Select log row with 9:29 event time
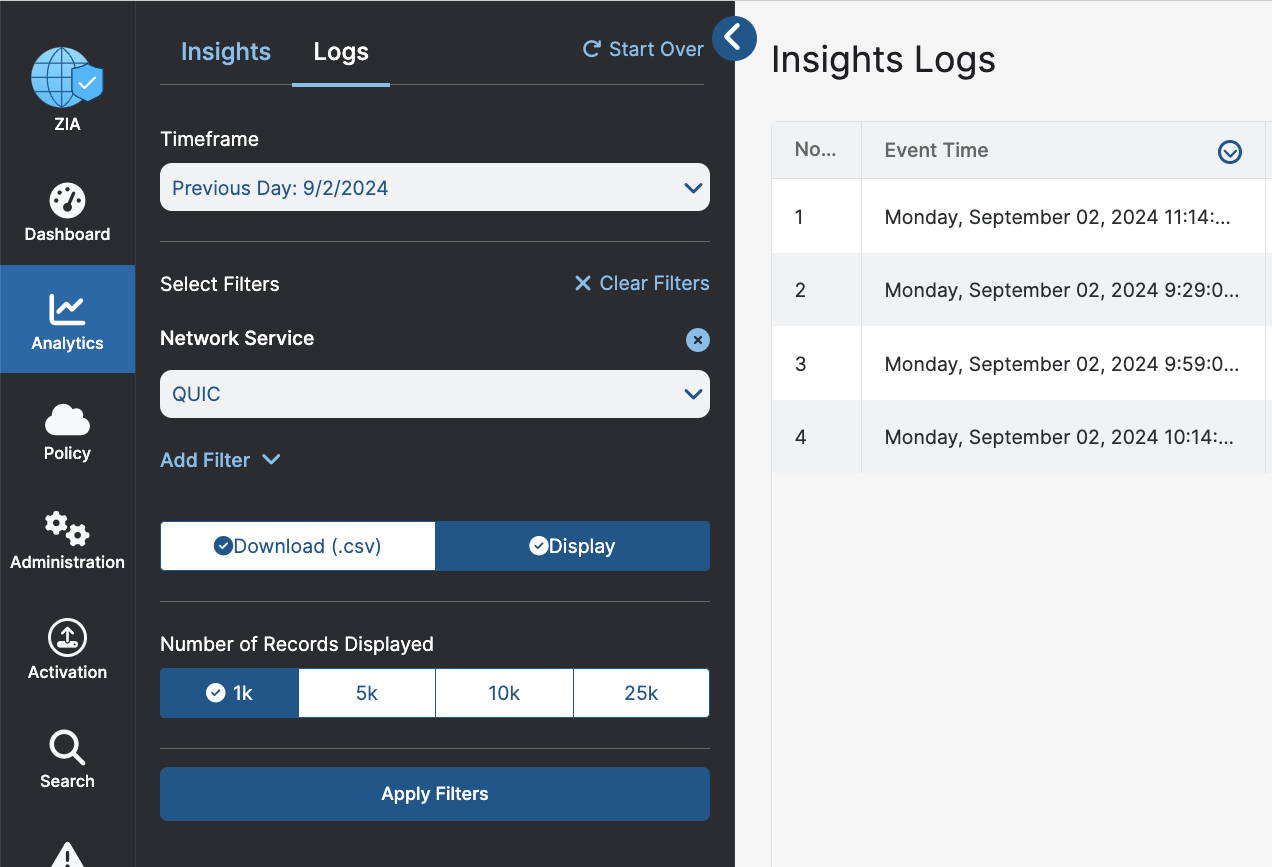The width and height of the screenshot is (1272, 867). (x=1021, y=290)
